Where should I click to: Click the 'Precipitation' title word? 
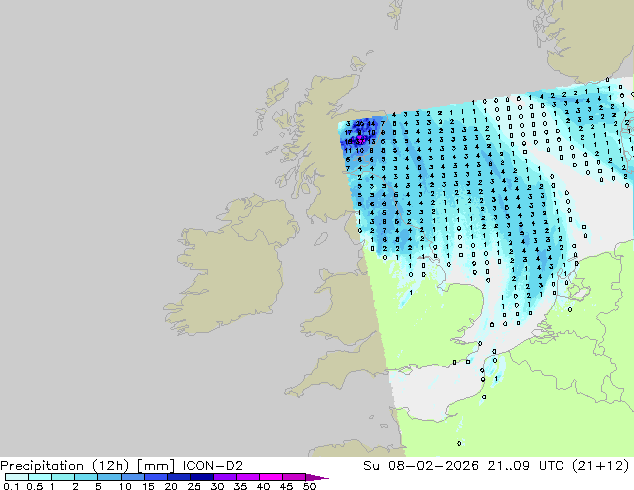[42, 466]
